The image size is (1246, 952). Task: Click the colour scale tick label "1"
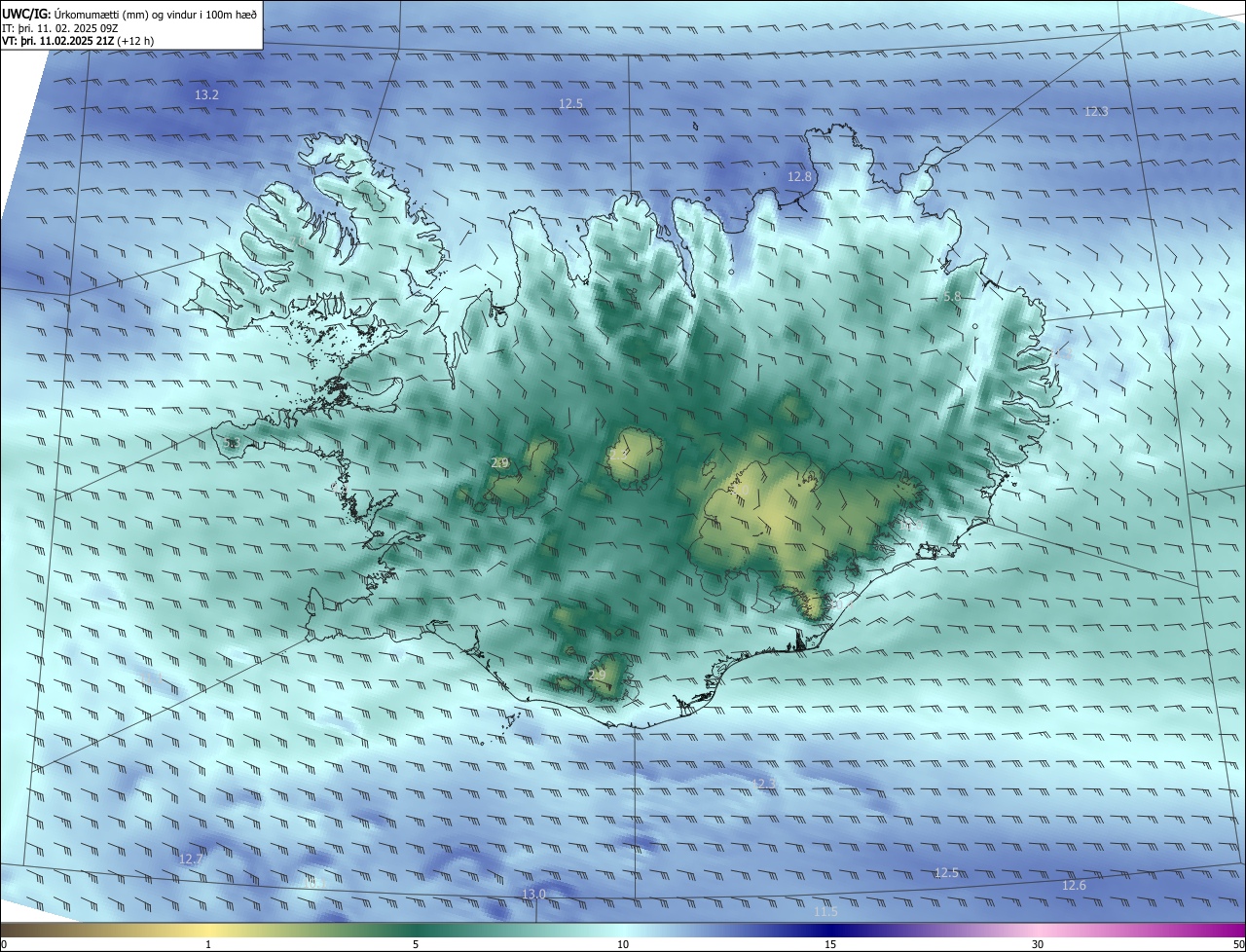point(208,944)
